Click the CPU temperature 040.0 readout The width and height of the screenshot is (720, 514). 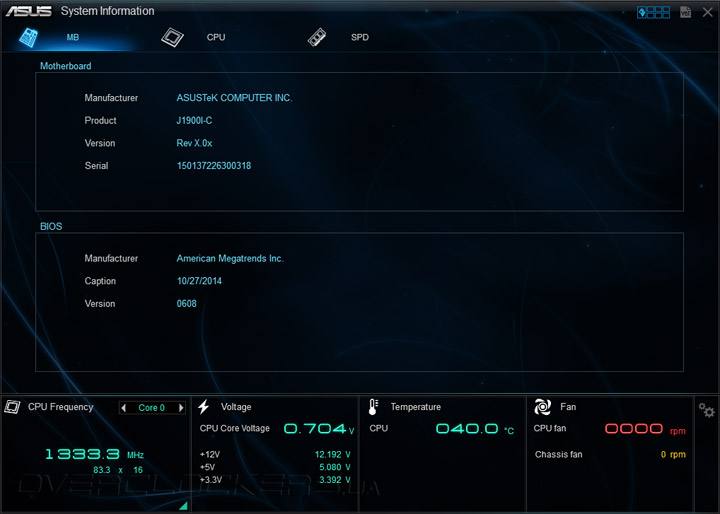click(475, 429)
